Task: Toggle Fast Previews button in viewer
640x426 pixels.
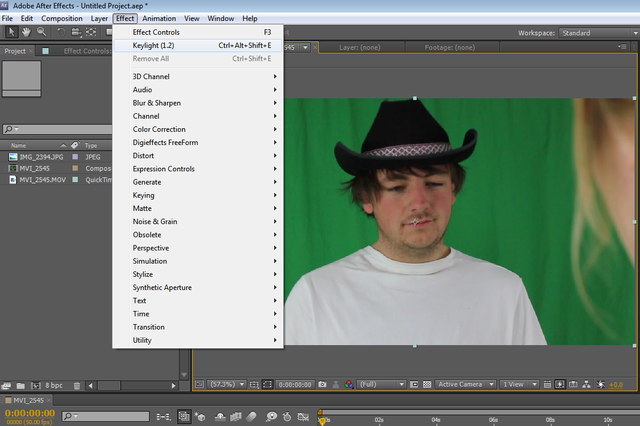Action: (560, 384)
